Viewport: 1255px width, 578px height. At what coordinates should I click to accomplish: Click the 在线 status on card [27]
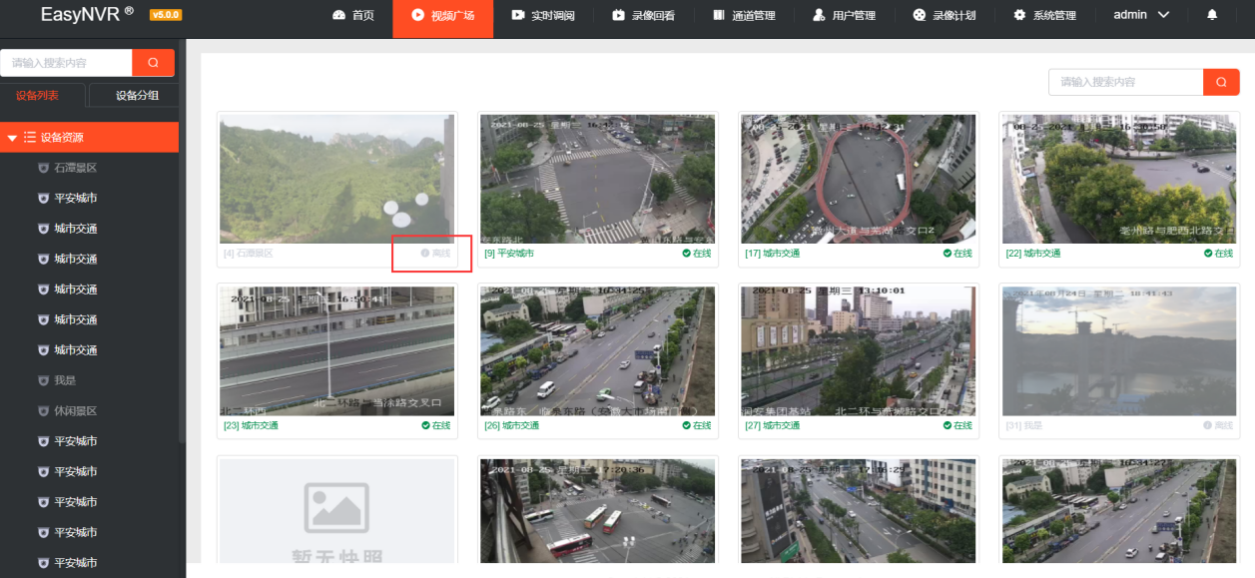(958, 426)
